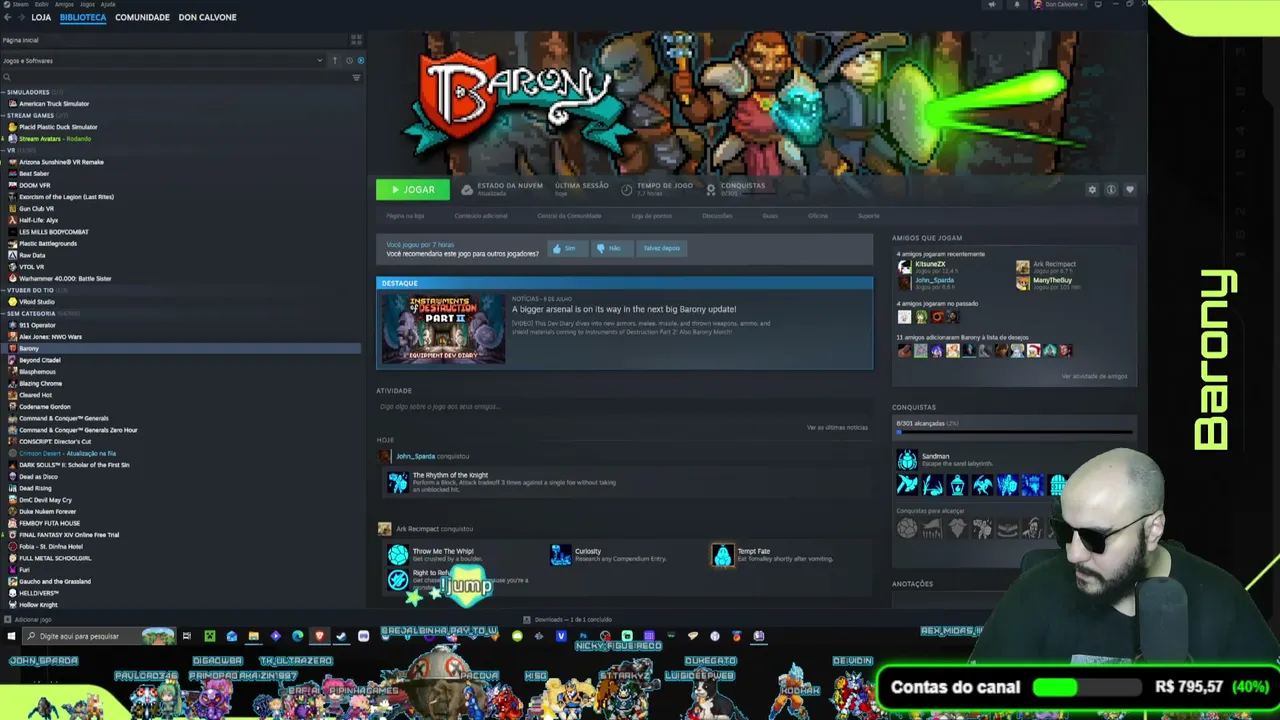Click the achievements progress bar

(1014, 432)
